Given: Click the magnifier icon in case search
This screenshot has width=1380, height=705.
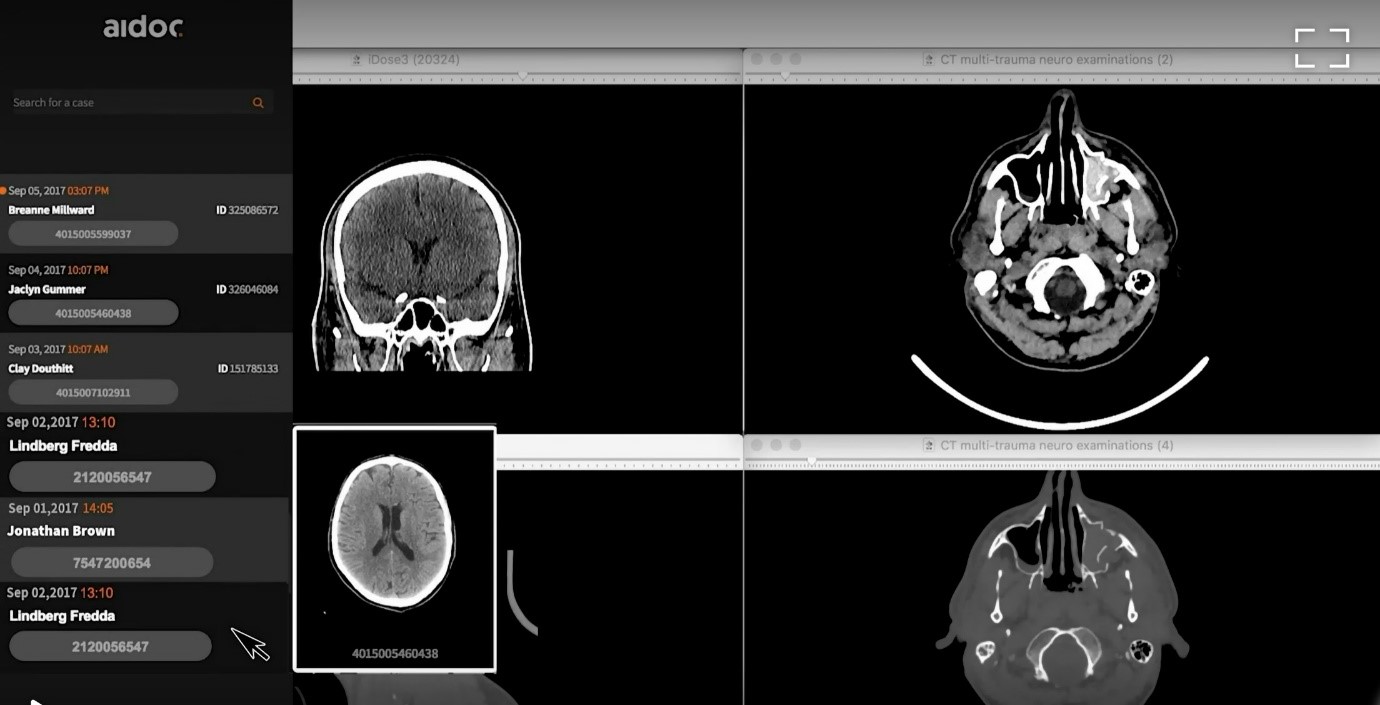Looking at the screenshot, I should (258, 103).
